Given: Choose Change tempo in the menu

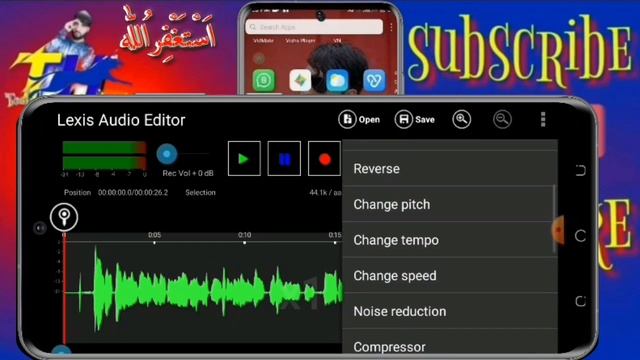Looking at the screenshot, I should click(450, 240).
